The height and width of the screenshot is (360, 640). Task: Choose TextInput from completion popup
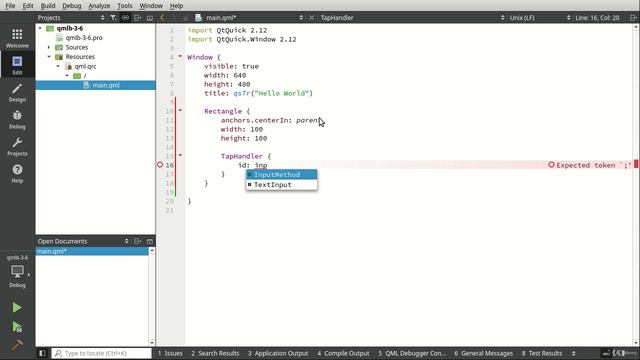click(x=282, y=184)
